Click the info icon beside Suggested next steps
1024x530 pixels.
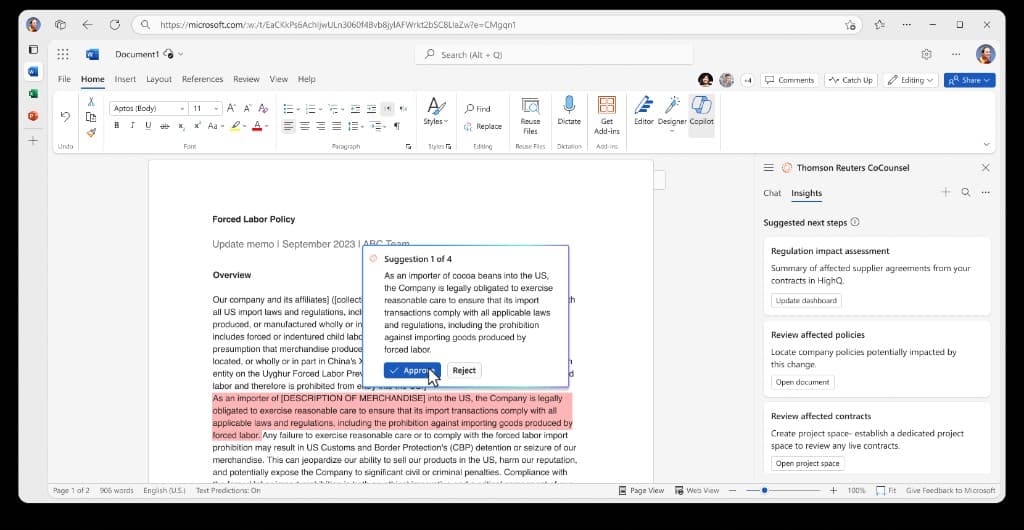tap(855, 222)
